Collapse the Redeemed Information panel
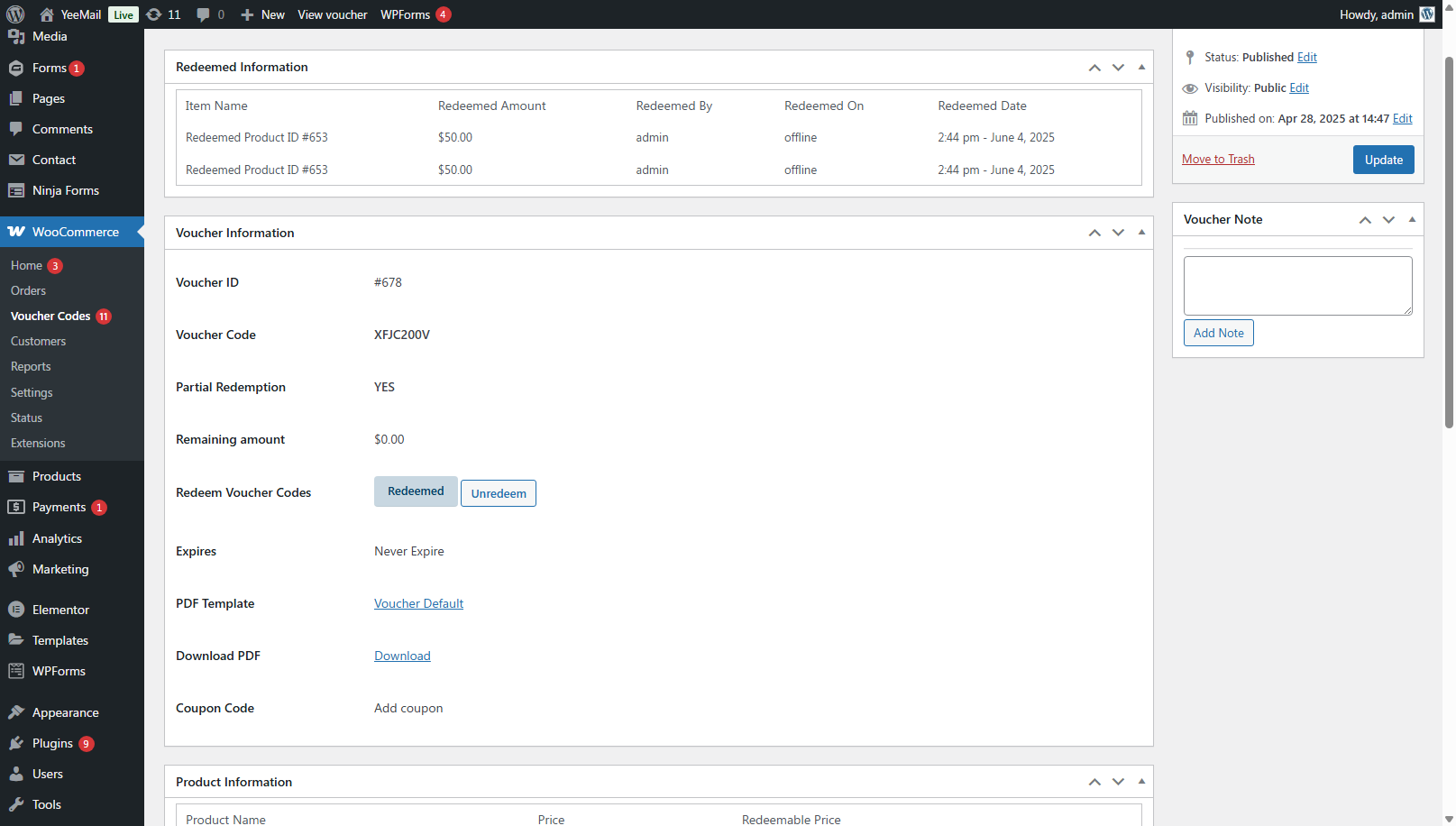 [x=1141, y=68]
